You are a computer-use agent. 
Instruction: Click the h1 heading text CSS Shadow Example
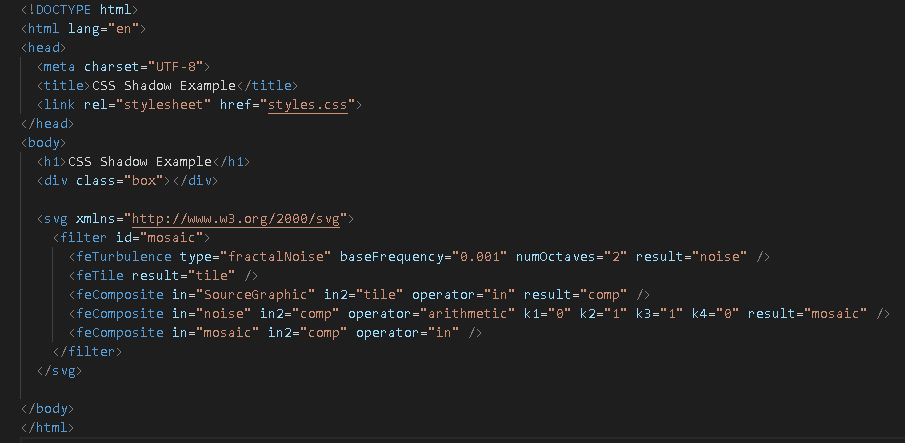click(x=140, y=162)
